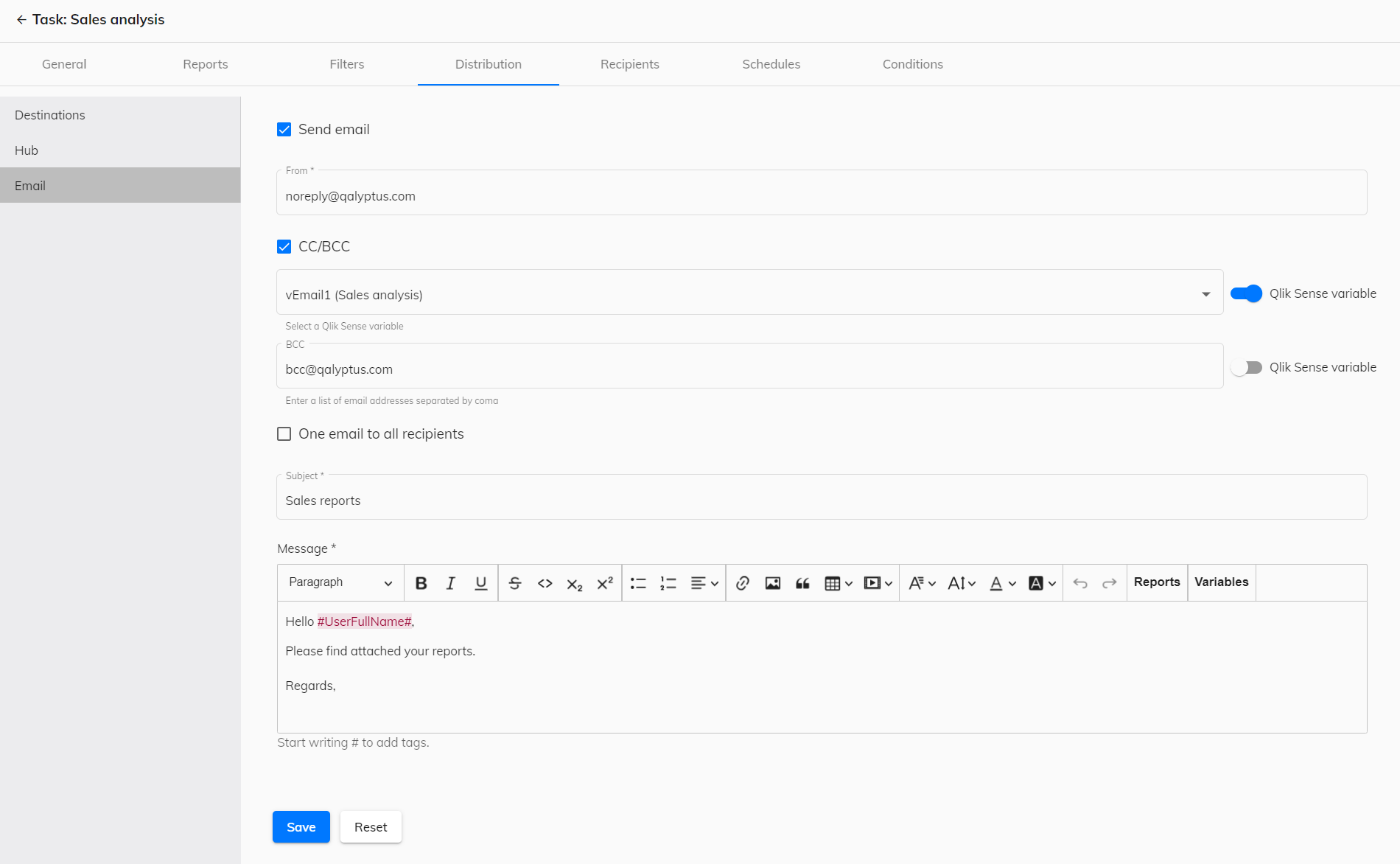Create a bulleted list in the message
This screenshot has height=864, width=1400.
click(638, 582)
